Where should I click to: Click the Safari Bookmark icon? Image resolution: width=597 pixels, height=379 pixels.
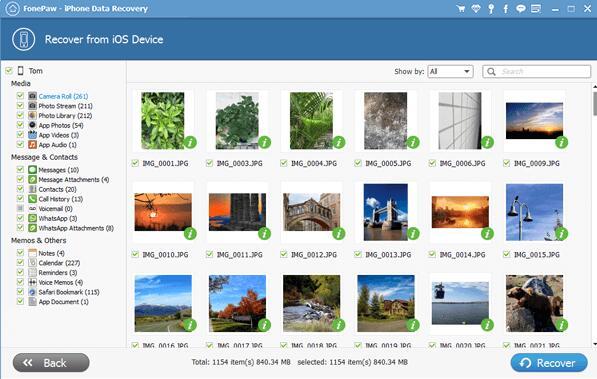point(32,292)
